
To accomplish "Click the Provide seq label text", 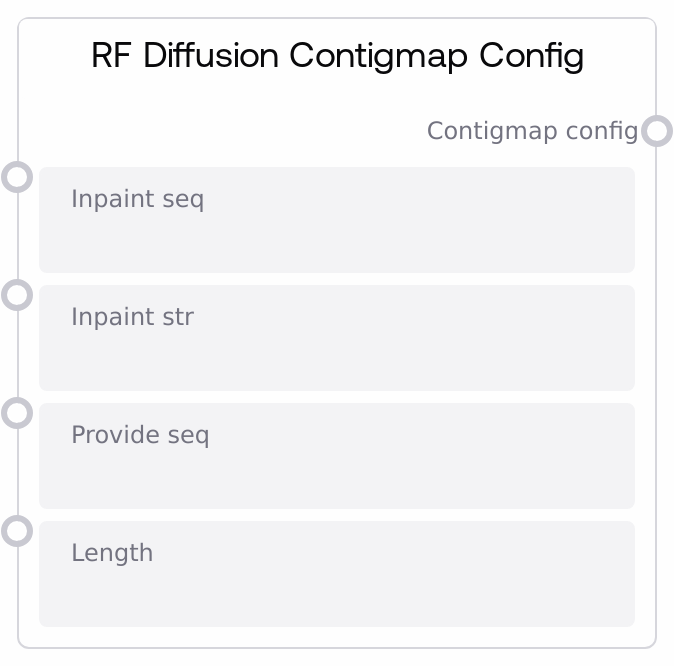I will click(x=140, y=435).
